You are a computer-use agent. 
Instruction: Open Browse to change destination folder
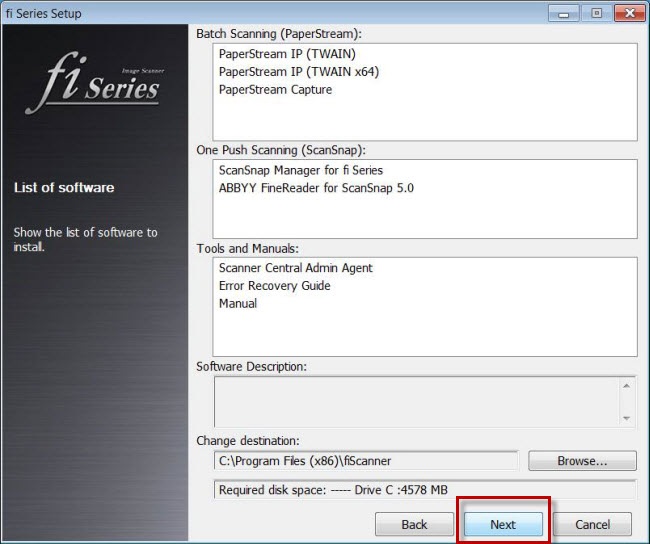(x=582, y=461)
